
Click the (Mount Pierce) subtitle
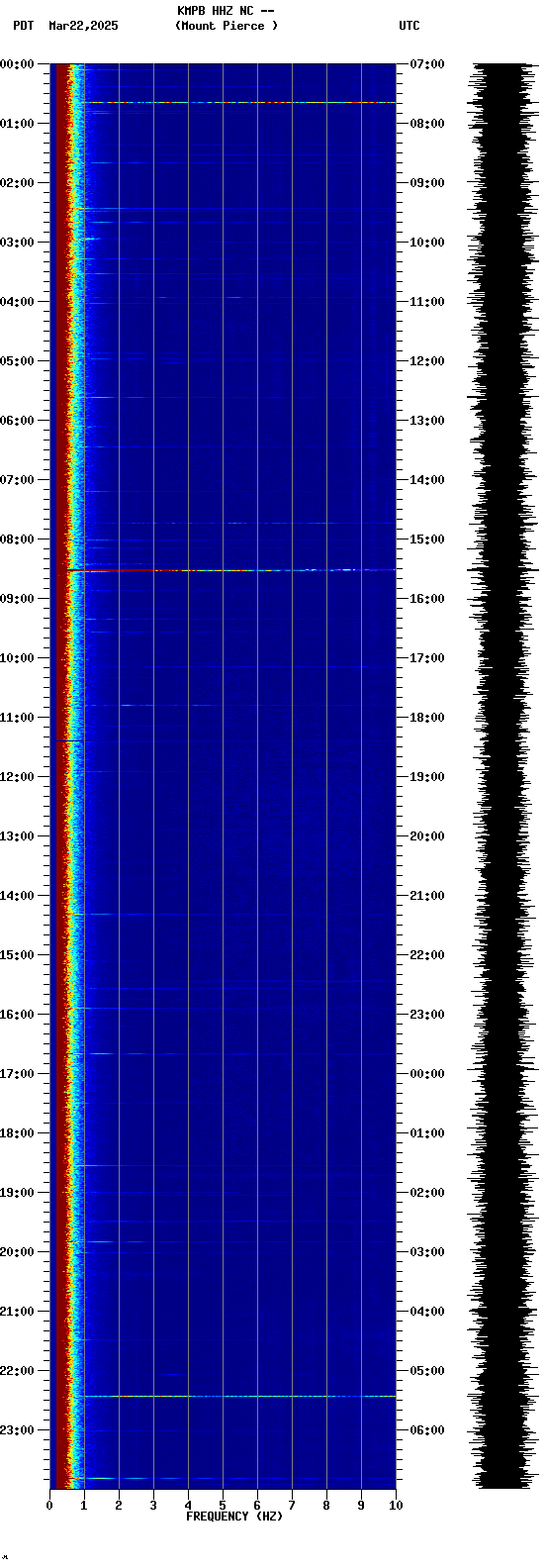[227, 26]
